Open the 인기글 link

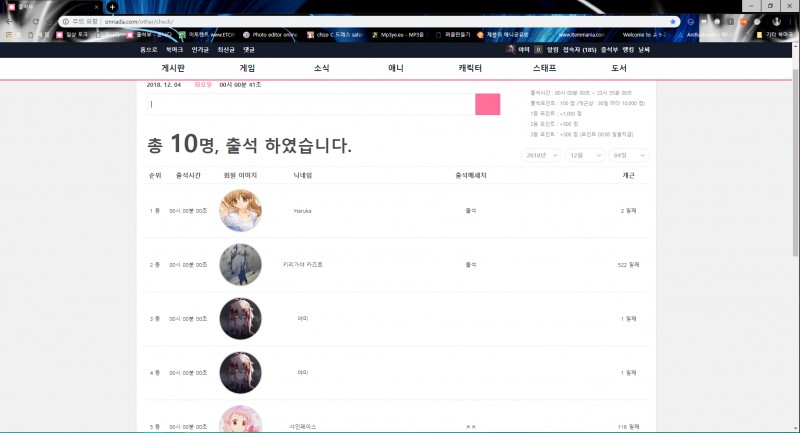(200, 48)
